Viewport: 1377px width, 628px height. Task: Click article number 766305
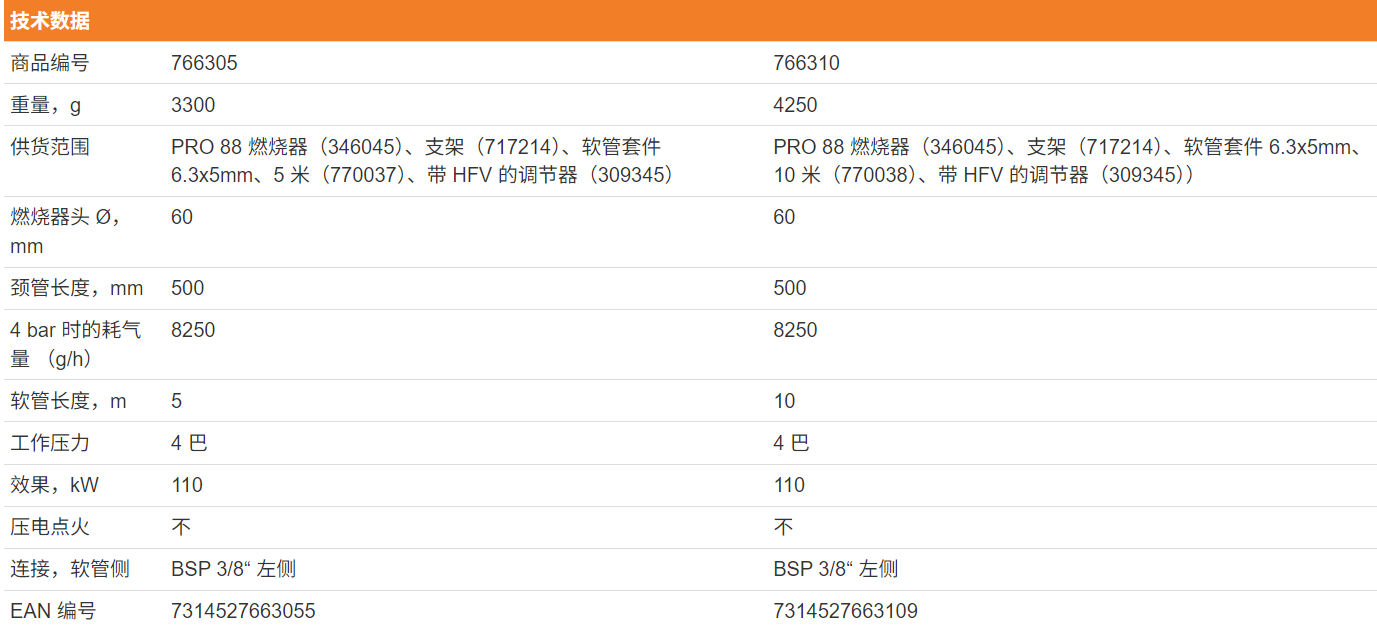(x=204, y=63)
